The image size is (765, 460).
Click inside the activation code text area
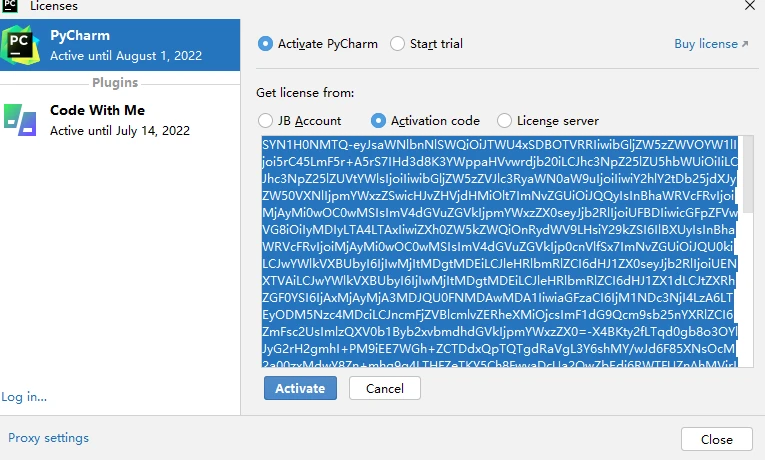[500, 250]
